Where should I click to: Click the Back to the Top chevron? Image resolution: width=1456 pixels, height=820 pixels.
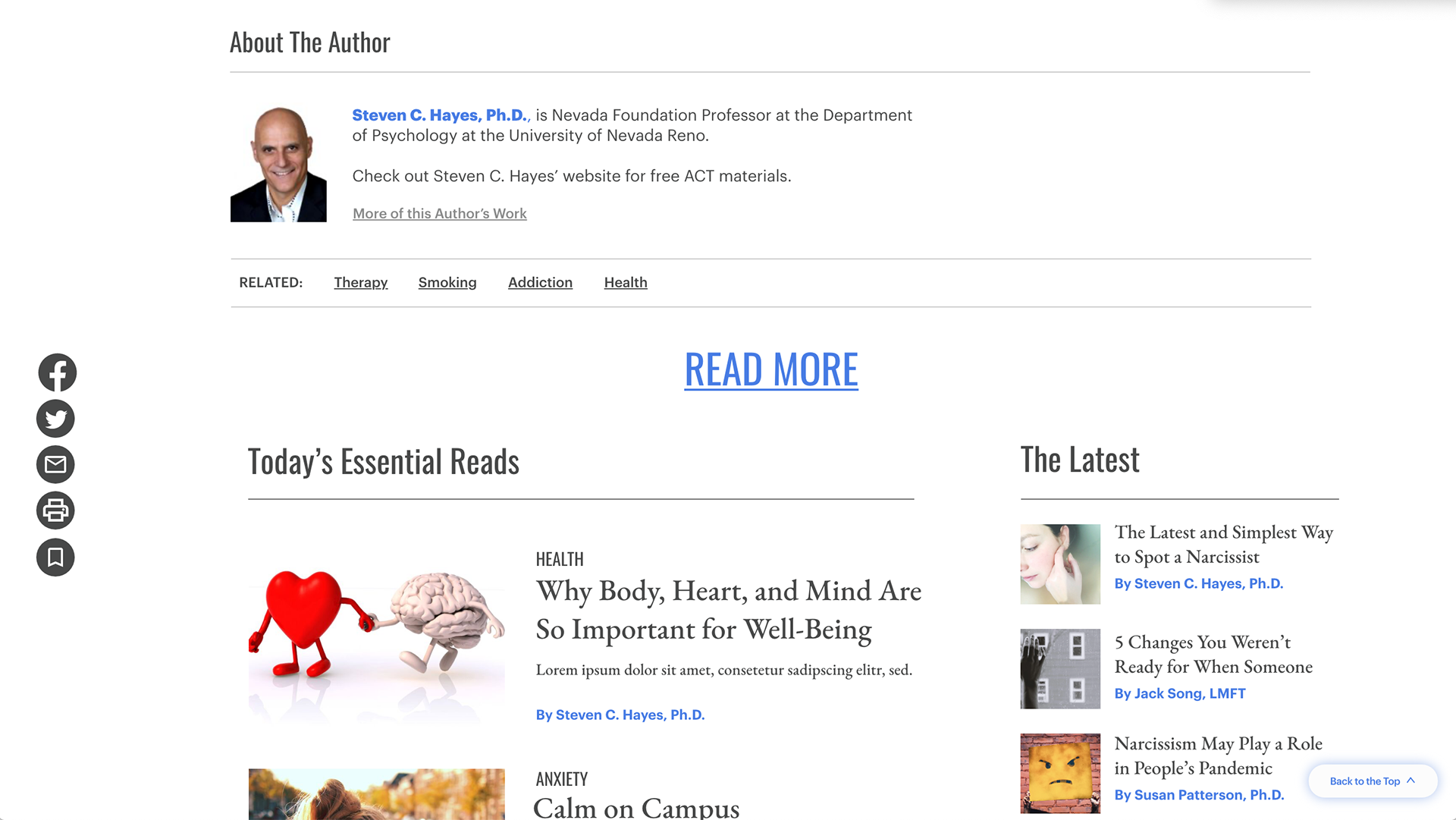click(x=1410, y=781)
